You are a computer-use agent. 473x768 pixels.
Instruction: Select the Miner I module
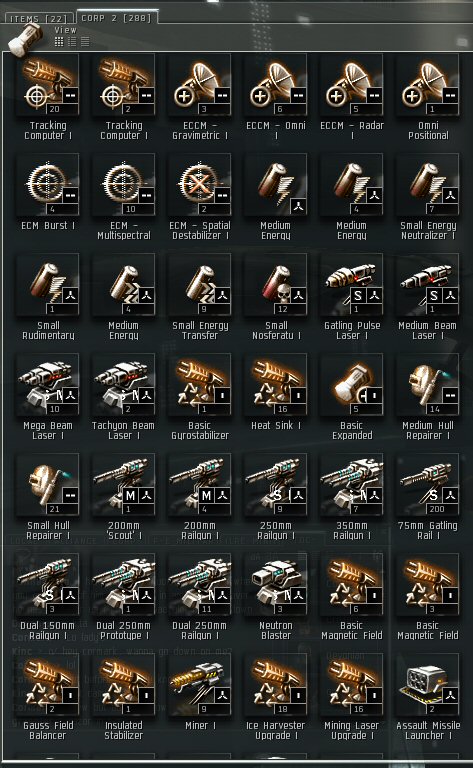point(200,685)
